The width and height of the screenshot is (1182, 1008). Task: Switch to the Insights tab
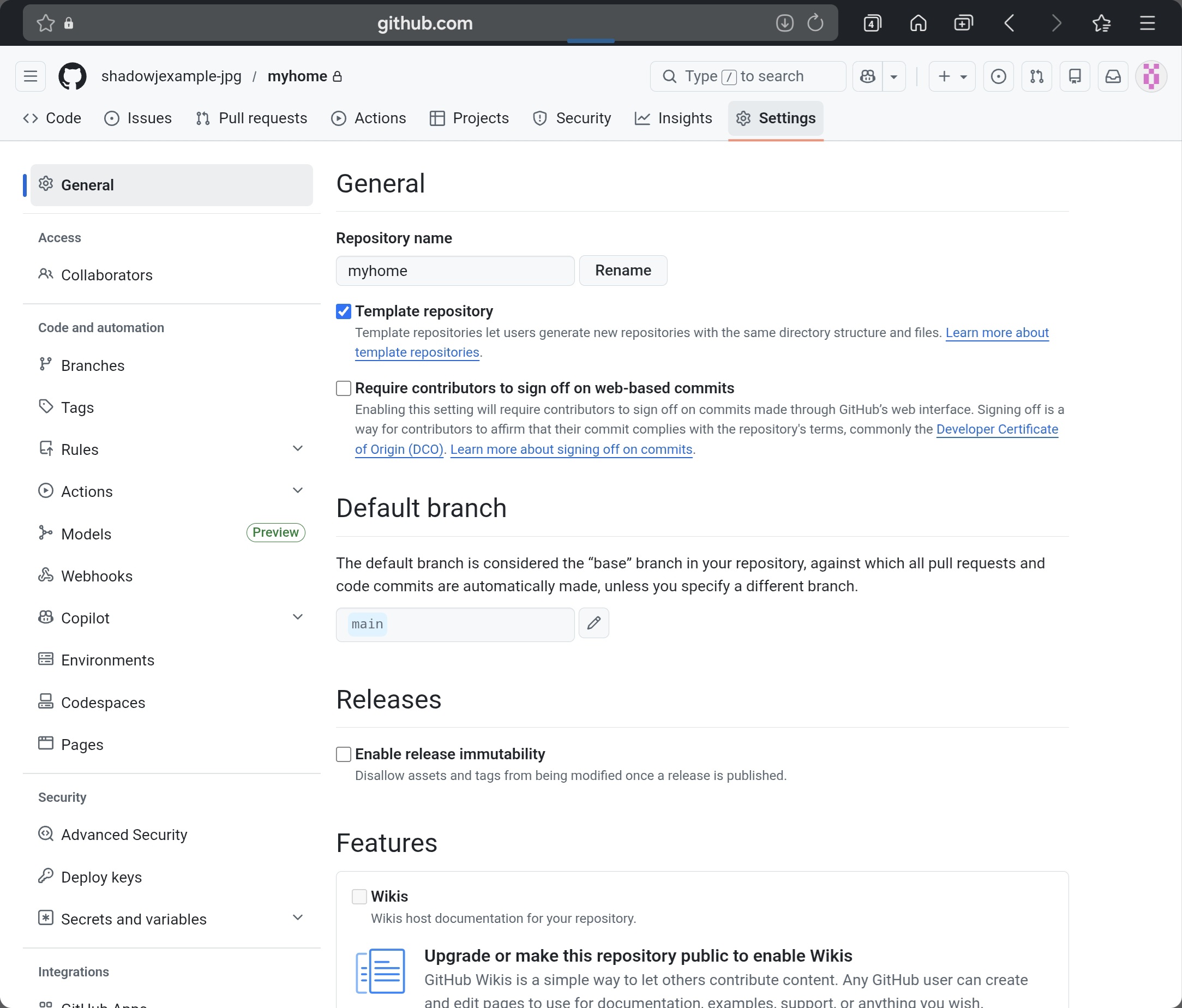click(x=674, y=118)
